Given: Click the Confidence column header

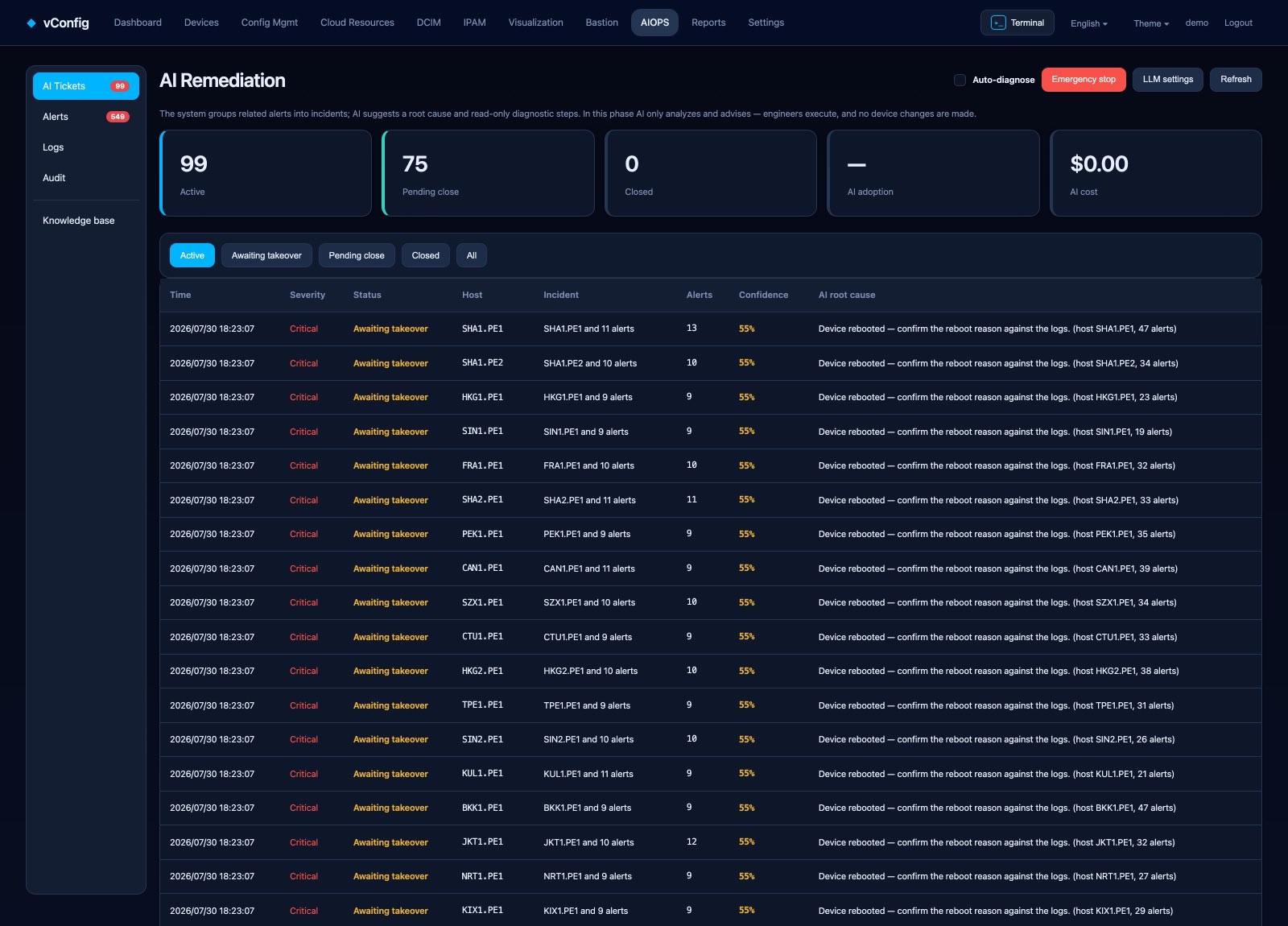Looking at the screenshot, I should pyautogui.click(x=763, y=295).
